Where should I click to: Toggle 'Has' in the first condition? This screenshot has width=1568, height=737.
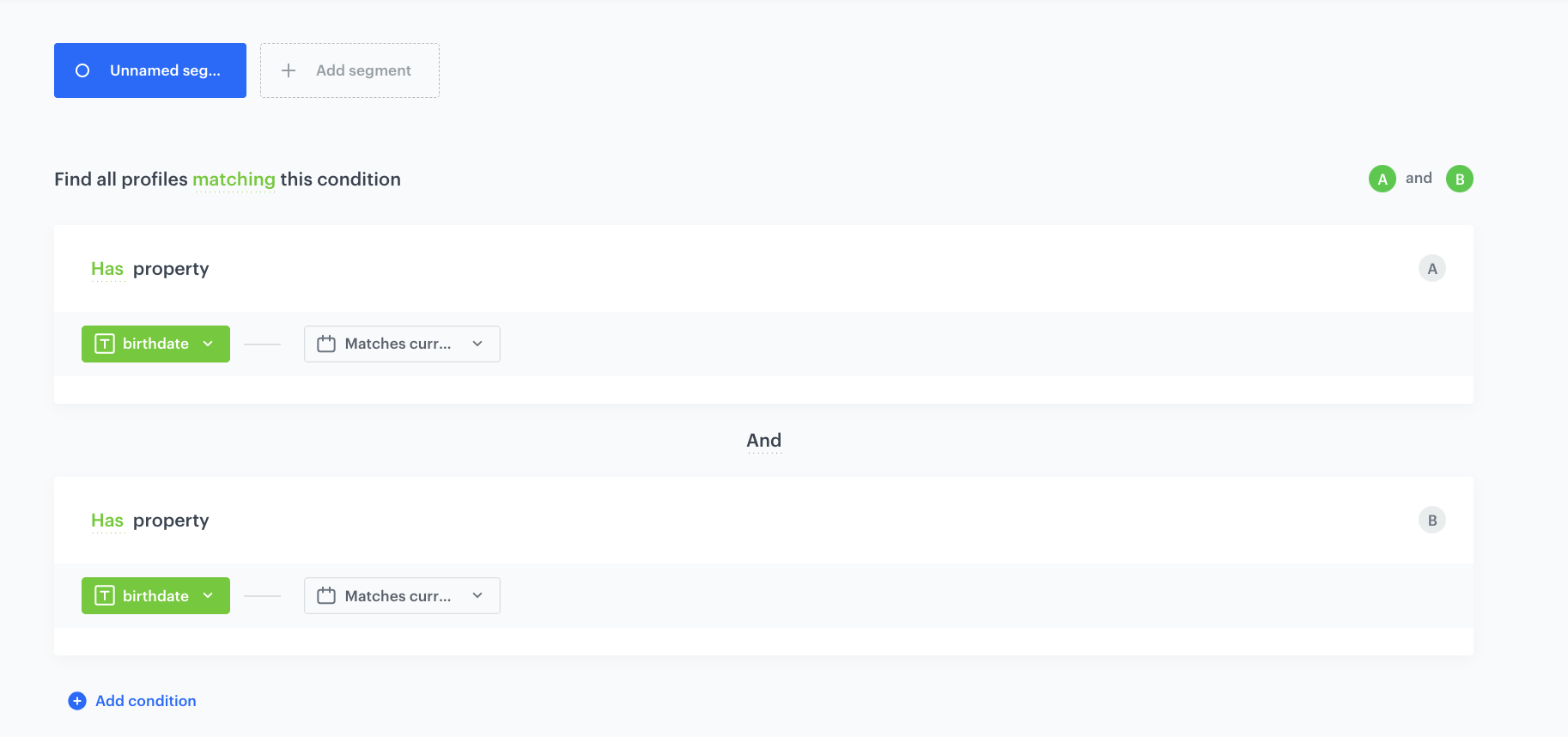click(107, 269)
